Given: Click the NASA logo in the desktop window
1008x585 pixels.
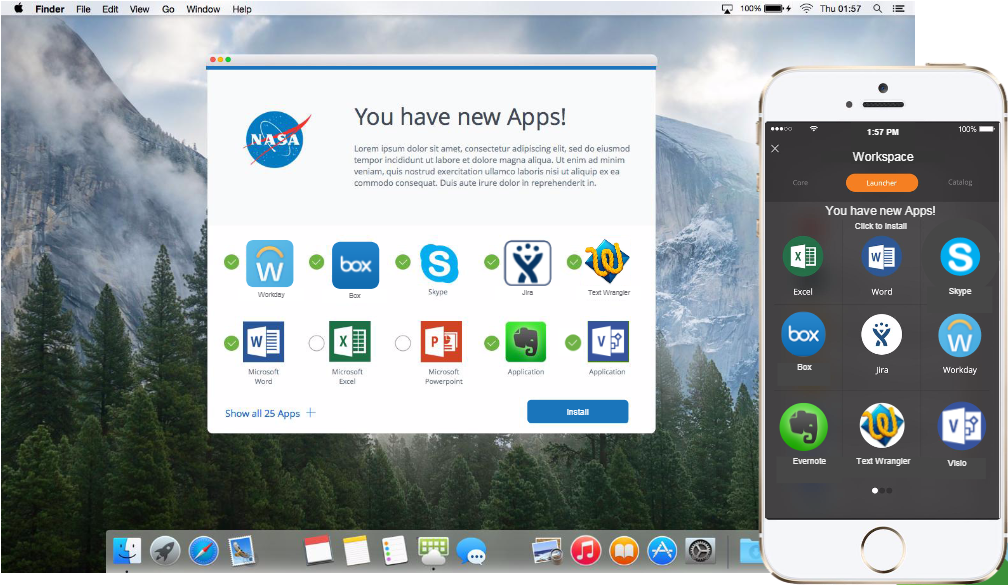Looking at the screenshot, I should click(x=276, y=140).
